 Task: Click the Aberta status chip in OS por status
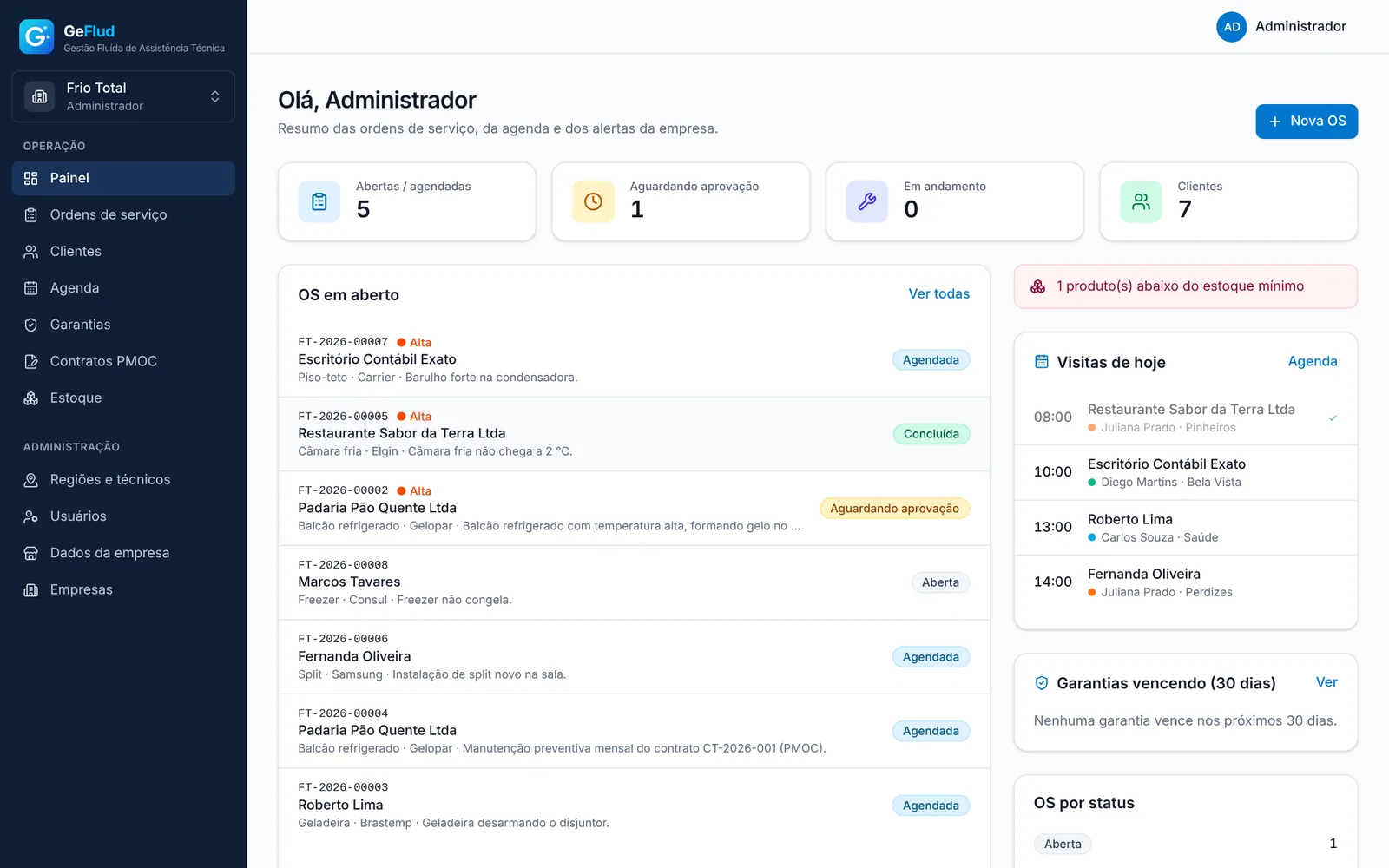[1063, 844]
